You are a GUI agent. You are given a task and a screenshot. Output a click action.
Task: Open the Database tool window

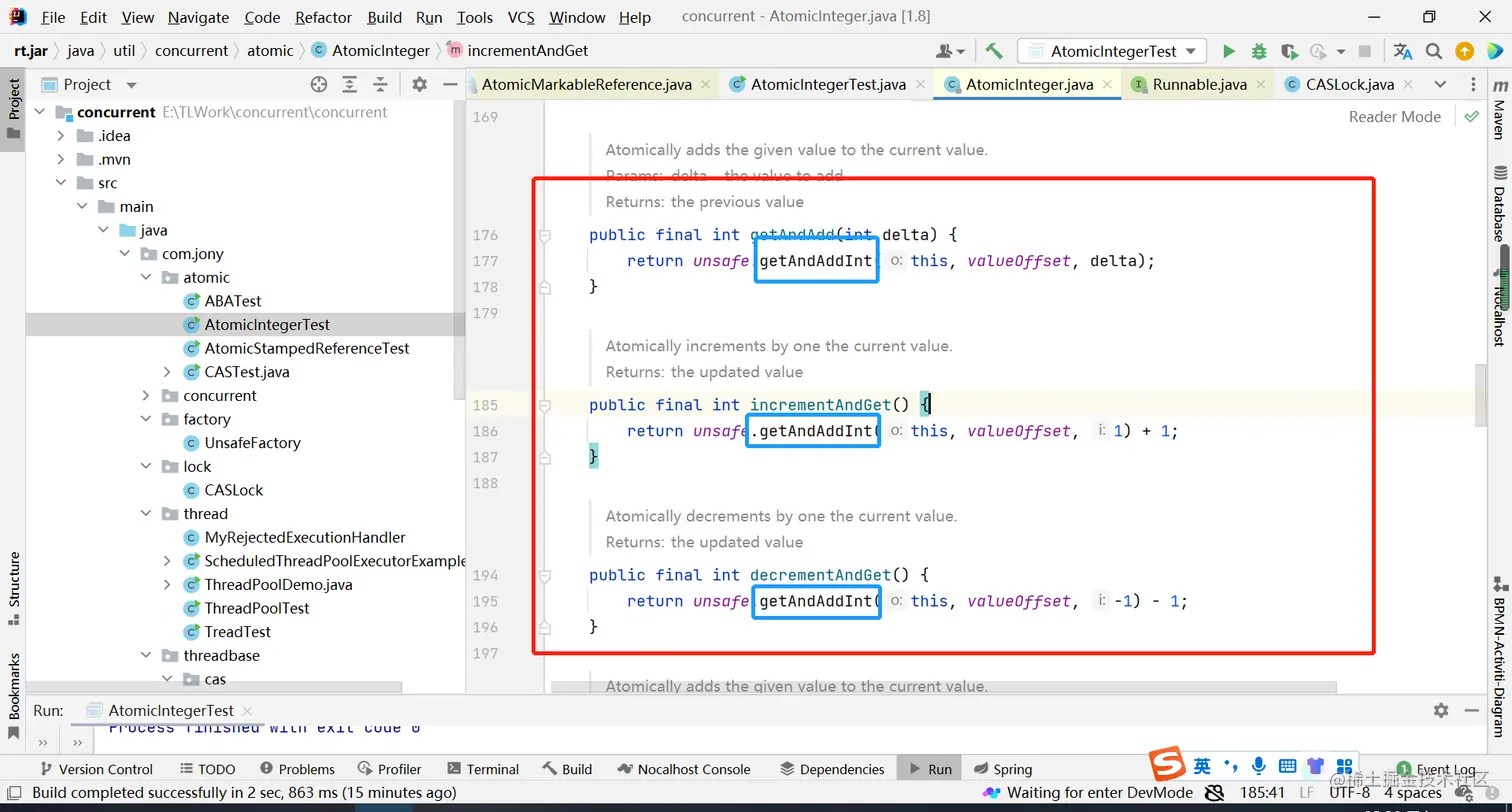point(1498,205)
